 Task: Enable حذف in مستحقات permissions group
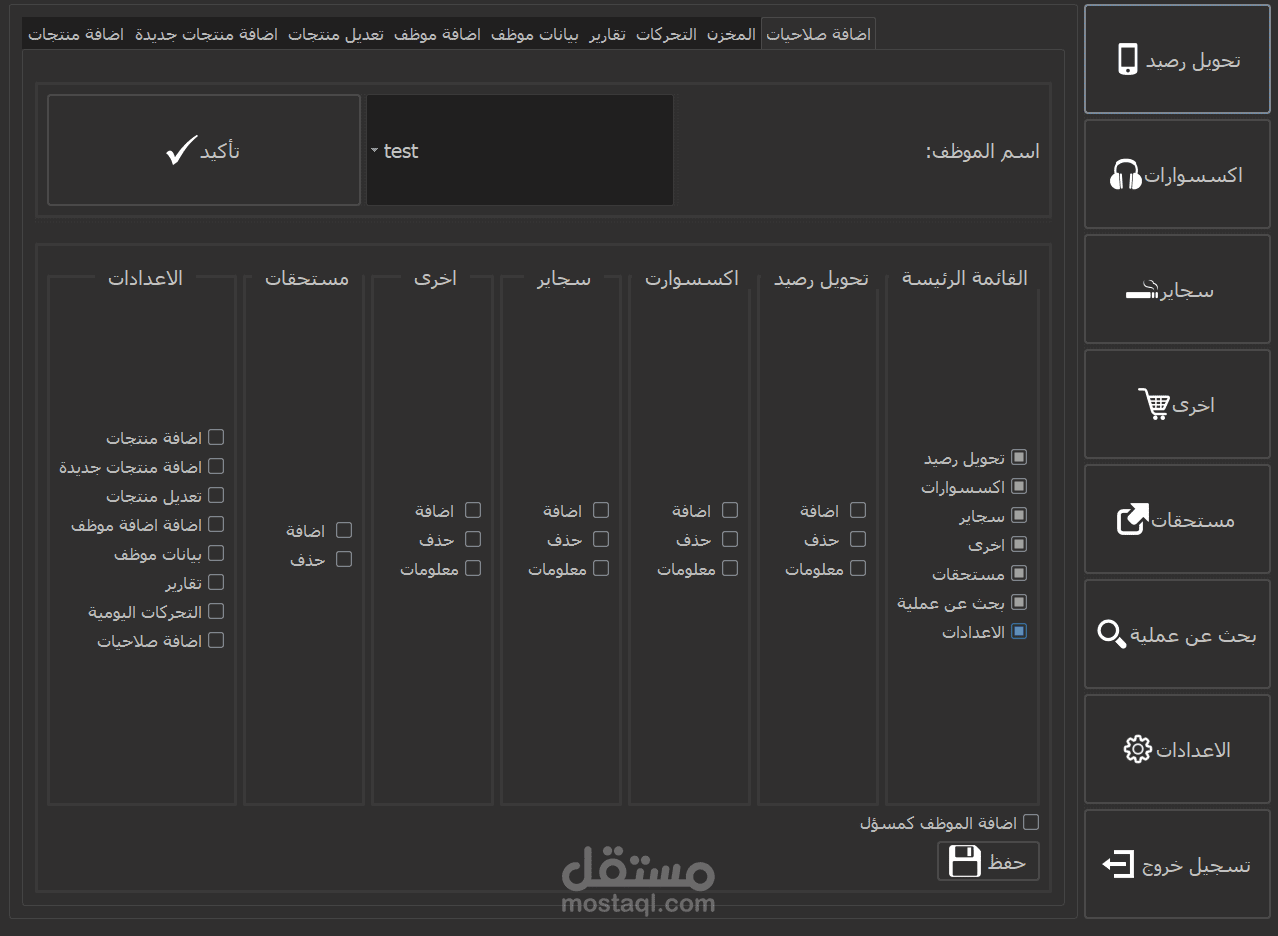344,559
